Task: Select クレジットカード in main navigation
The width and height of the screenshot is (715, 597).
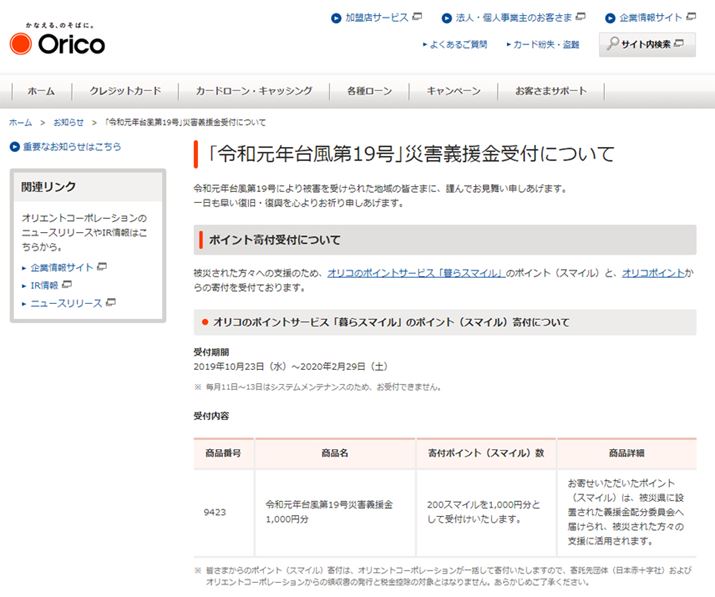Action: coord(125,91)
